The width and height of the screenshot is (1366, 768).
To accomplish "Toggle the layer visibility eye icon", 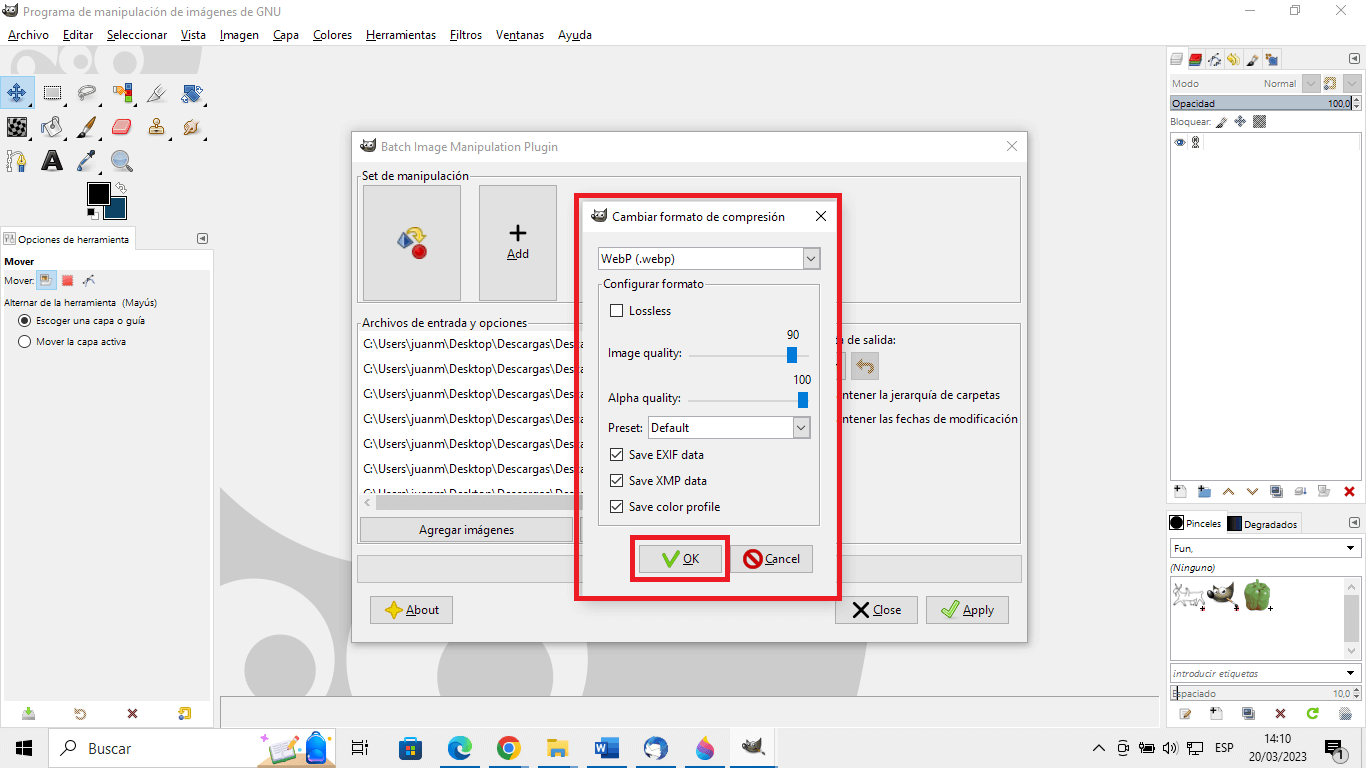I will [x=1180, y=143].
